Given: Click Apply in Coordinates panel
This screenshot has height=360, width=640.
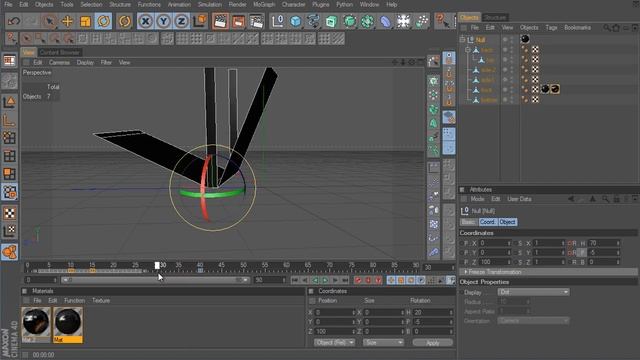Looking at the screenshot, I should [432, 342].
